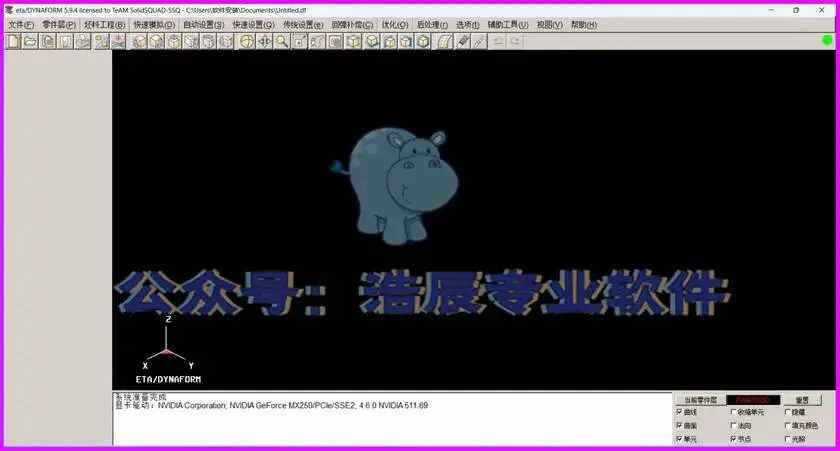Viewport: 840px width, 451px height.
Task: Click the Fill screen icon
Action: (335, 41)
